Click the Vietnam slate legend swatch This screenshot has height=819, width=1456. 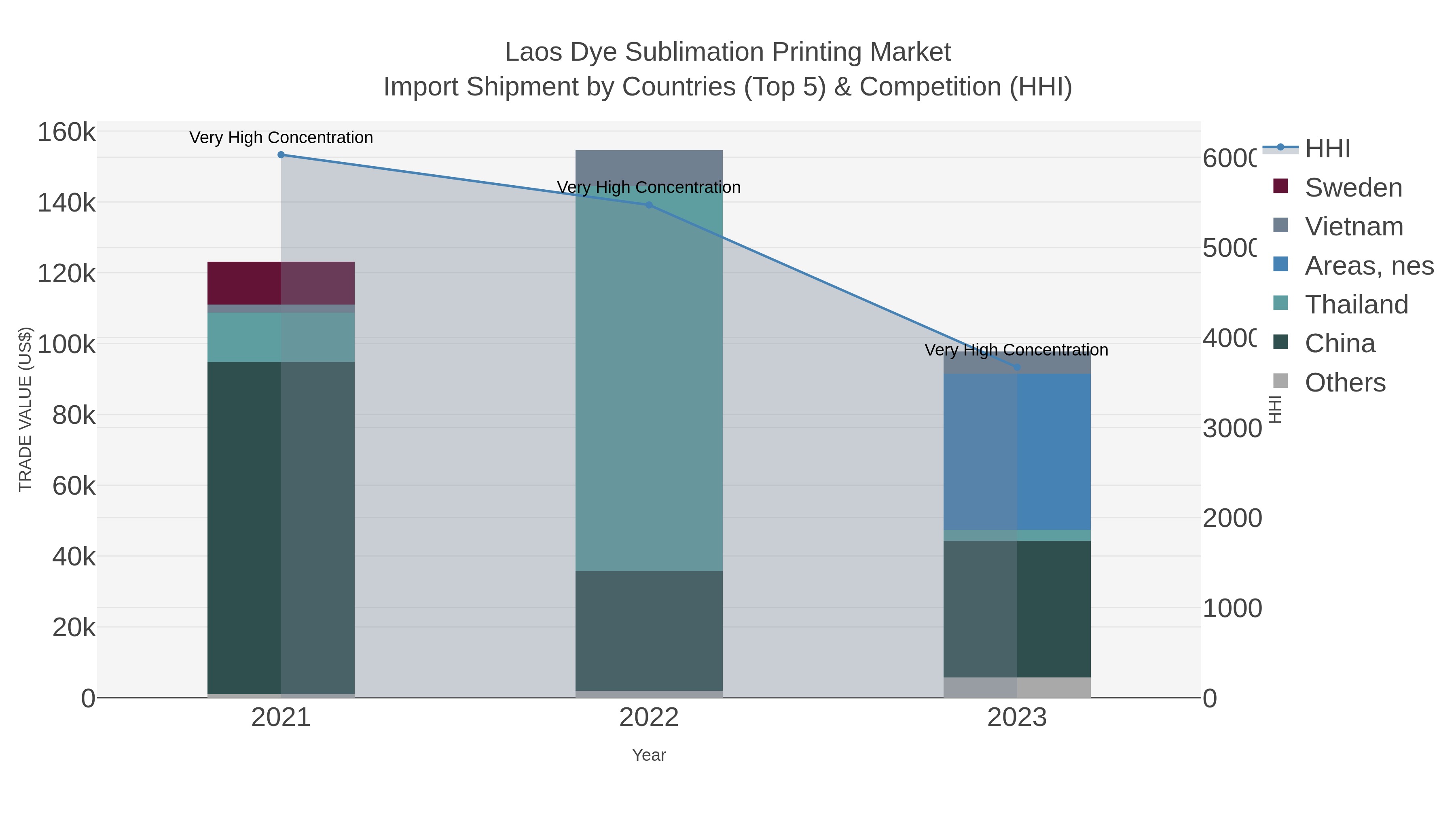[x=1280, y=225]
